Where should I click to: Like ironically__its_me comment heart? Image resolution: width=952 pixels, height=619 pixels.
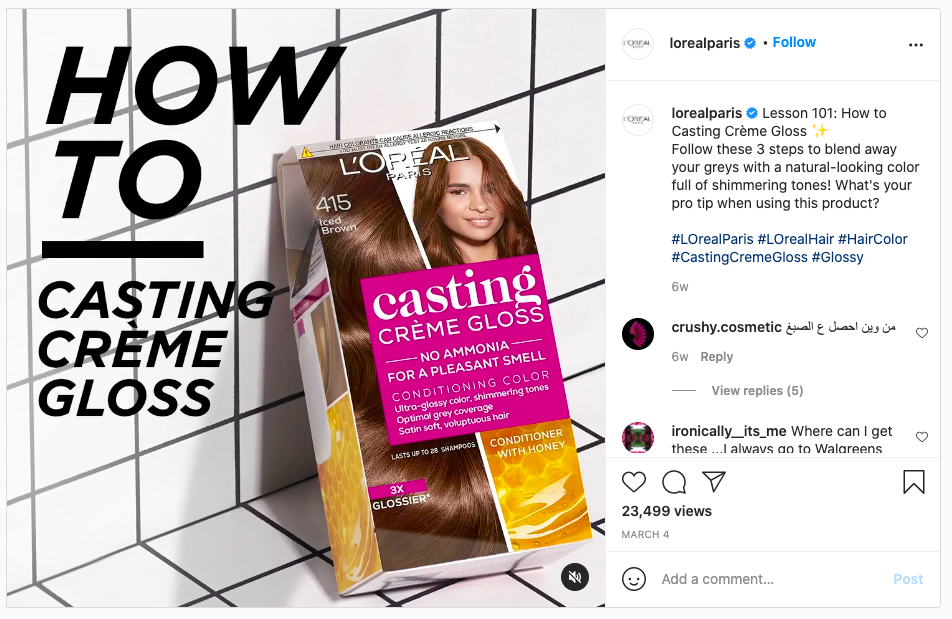coord(922,436)
